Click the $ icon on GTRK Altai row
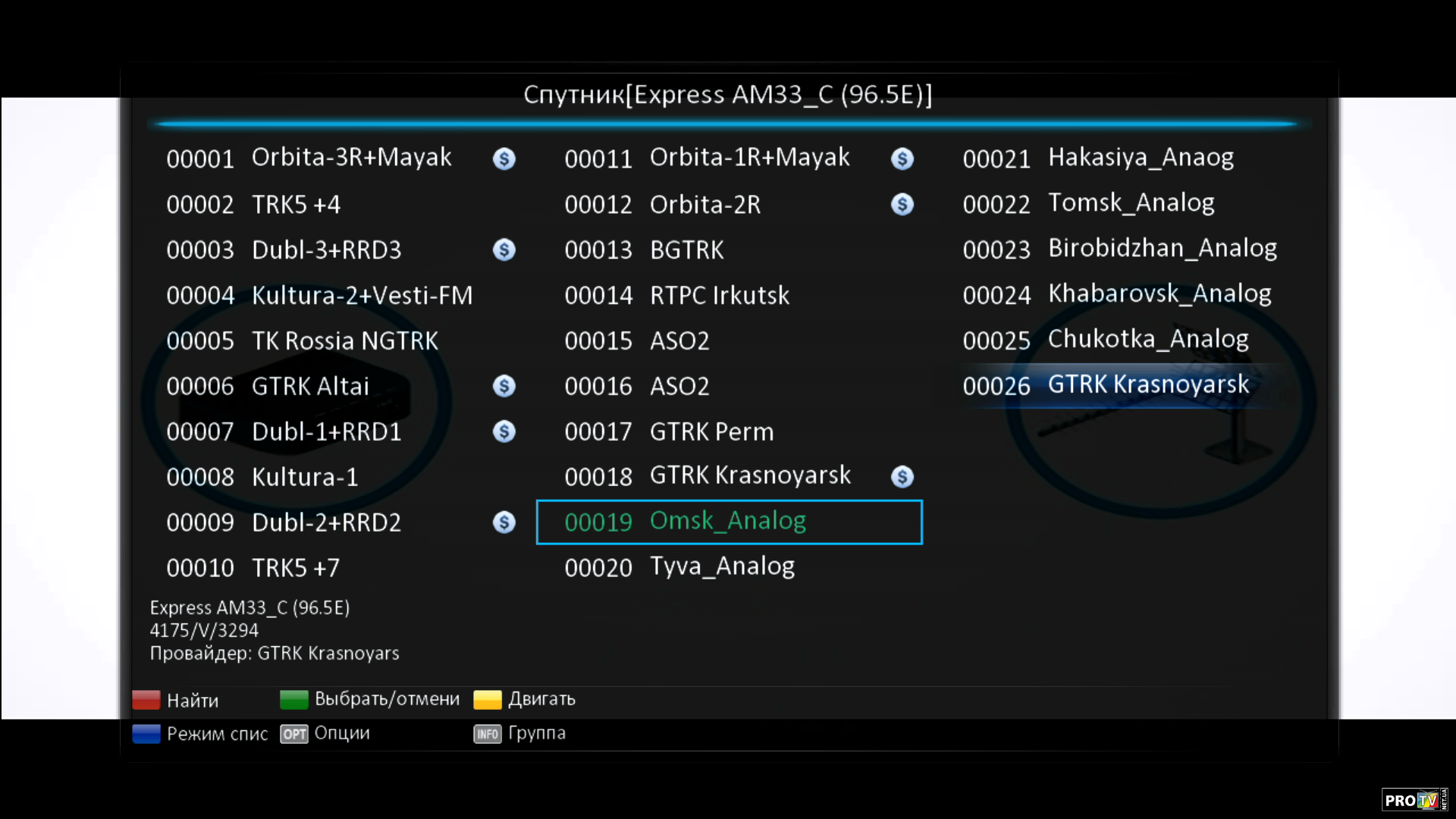This screenshot has height=819, width=1456. tap(504, 386)
